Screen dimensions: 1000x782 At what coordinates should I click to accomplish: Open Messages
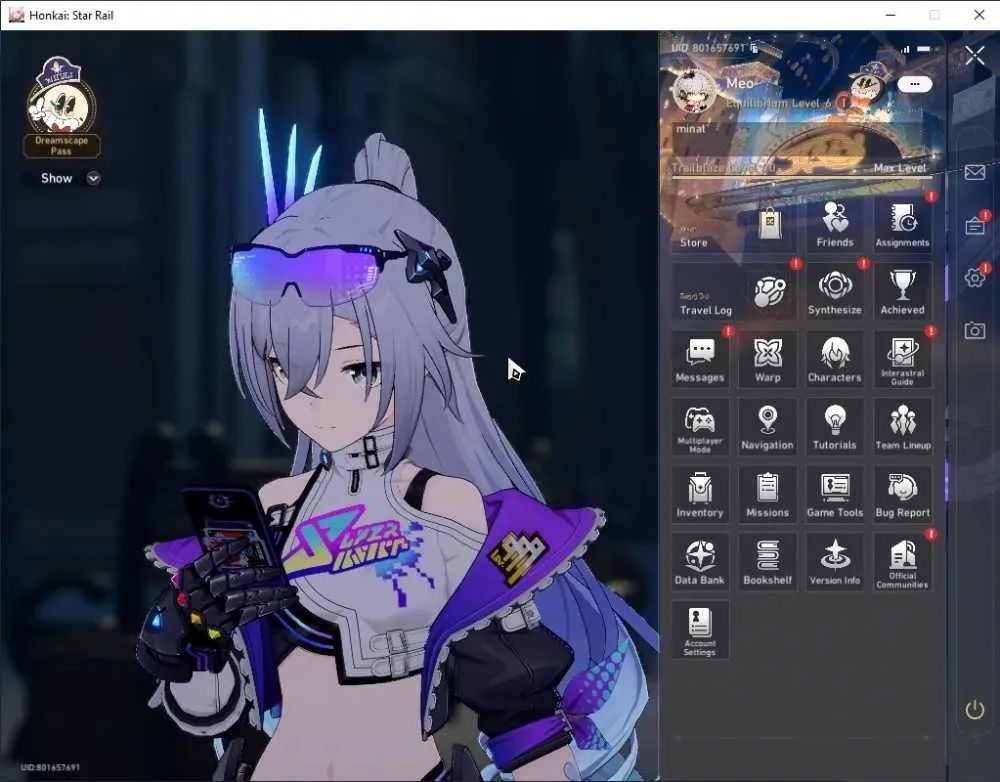700,360
